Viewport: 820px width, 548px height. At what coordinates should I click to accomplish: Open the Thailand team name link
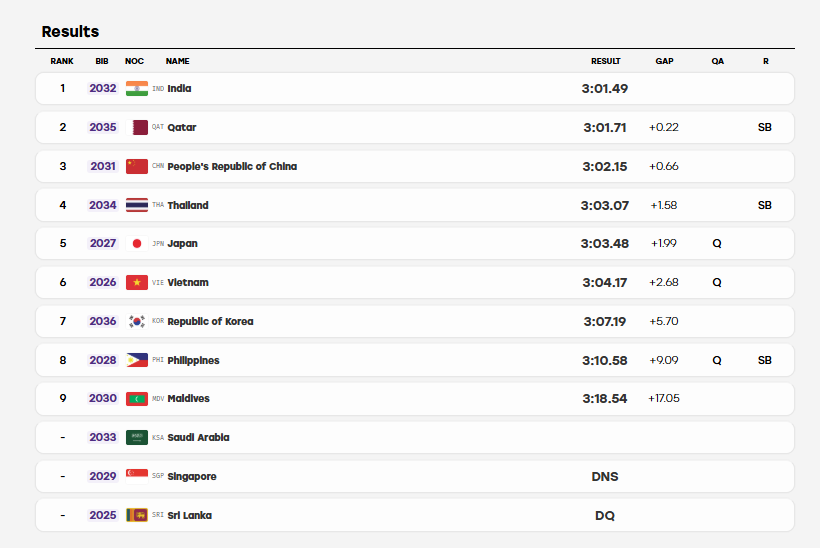coord(188,205)
